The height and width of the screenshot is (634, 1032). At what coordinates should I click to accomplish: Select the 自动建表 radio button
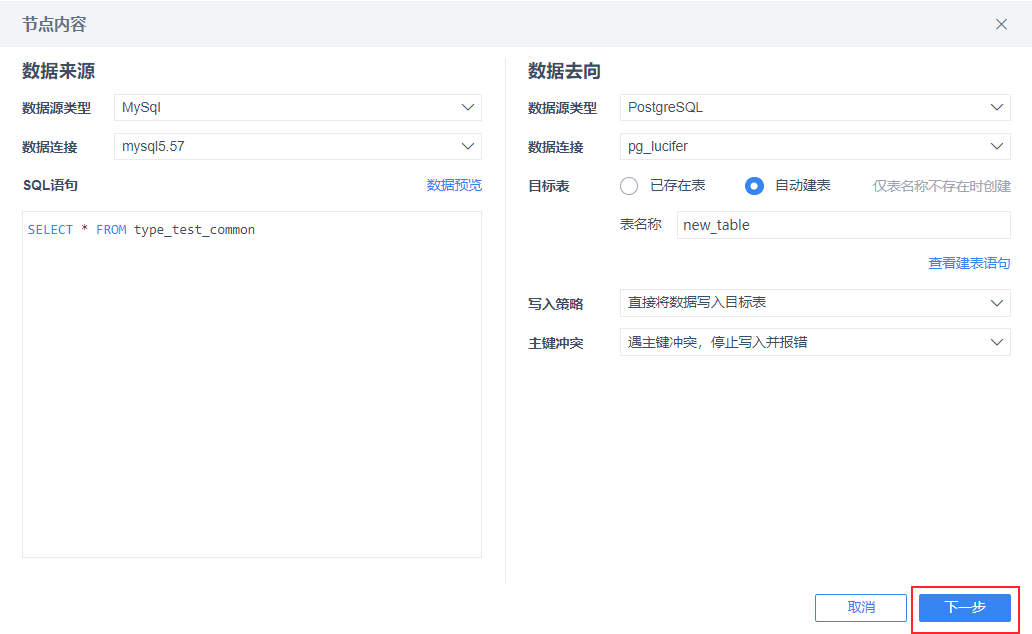click(x=754, y=186)
